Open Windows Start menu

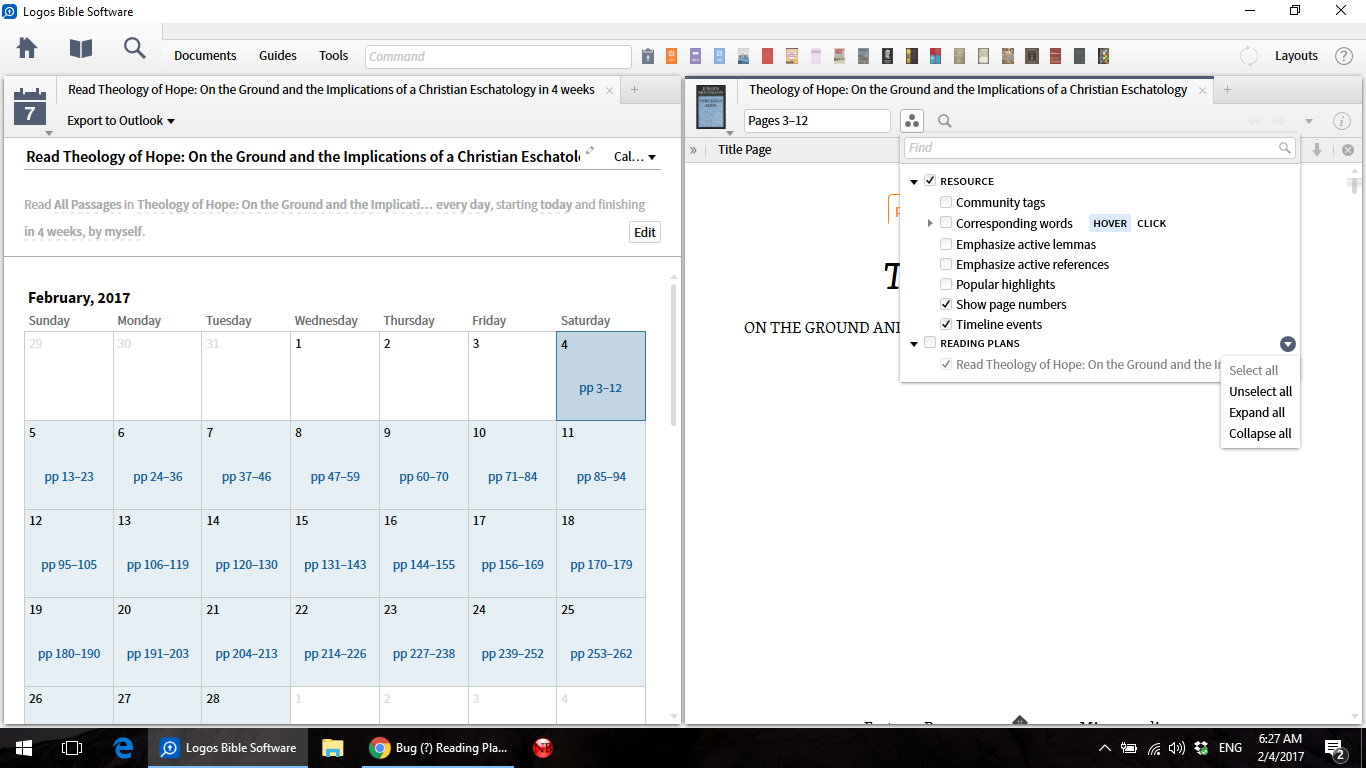click(x=23, y=747)
